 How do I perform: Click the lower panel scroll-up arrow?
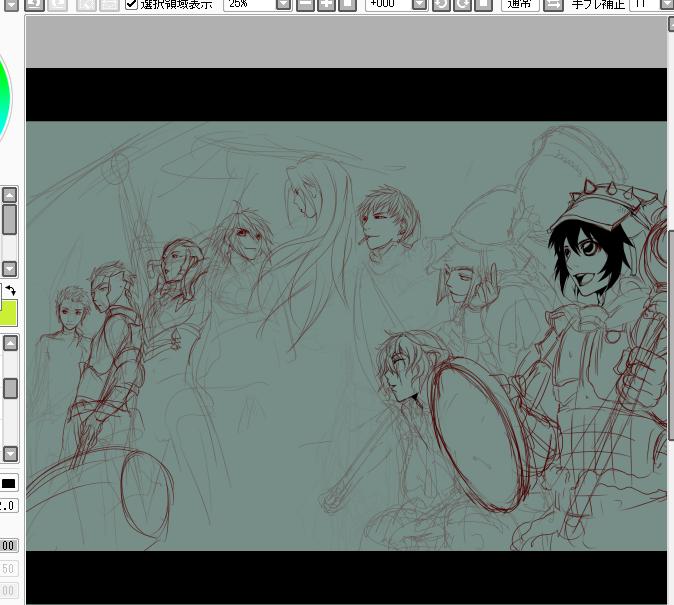(x=10, y=343)
